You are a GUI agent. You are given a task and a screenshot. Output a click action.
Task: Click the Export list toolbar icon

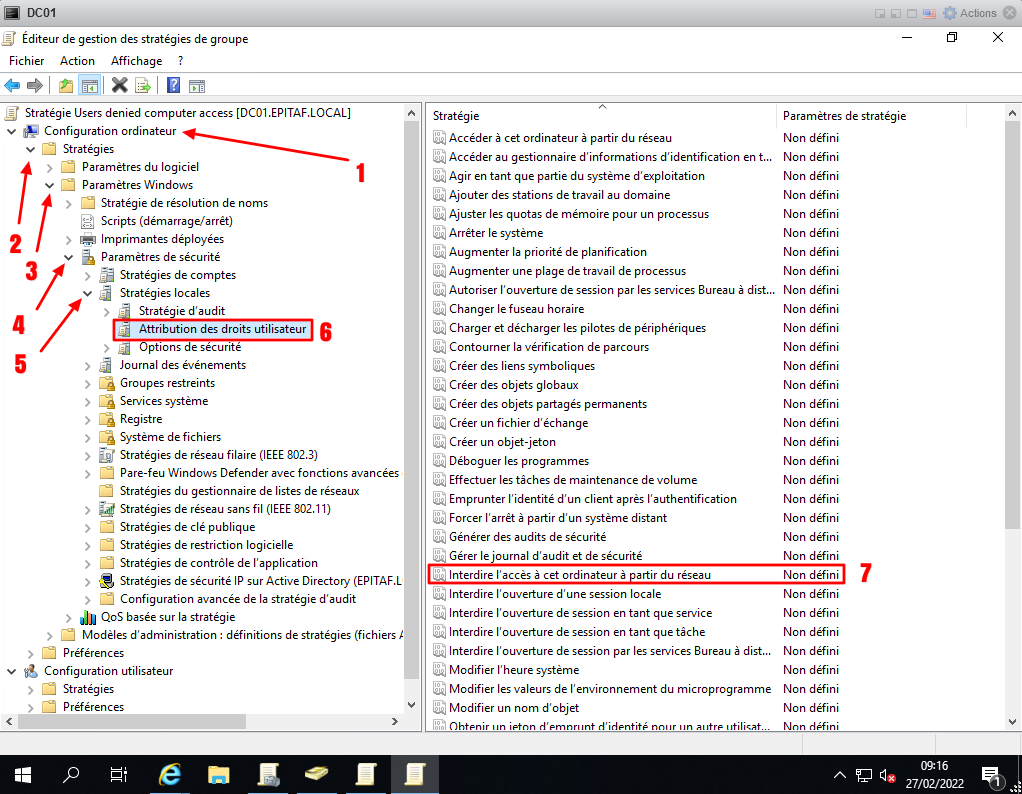pyautogui.click(x=143, y=86)
